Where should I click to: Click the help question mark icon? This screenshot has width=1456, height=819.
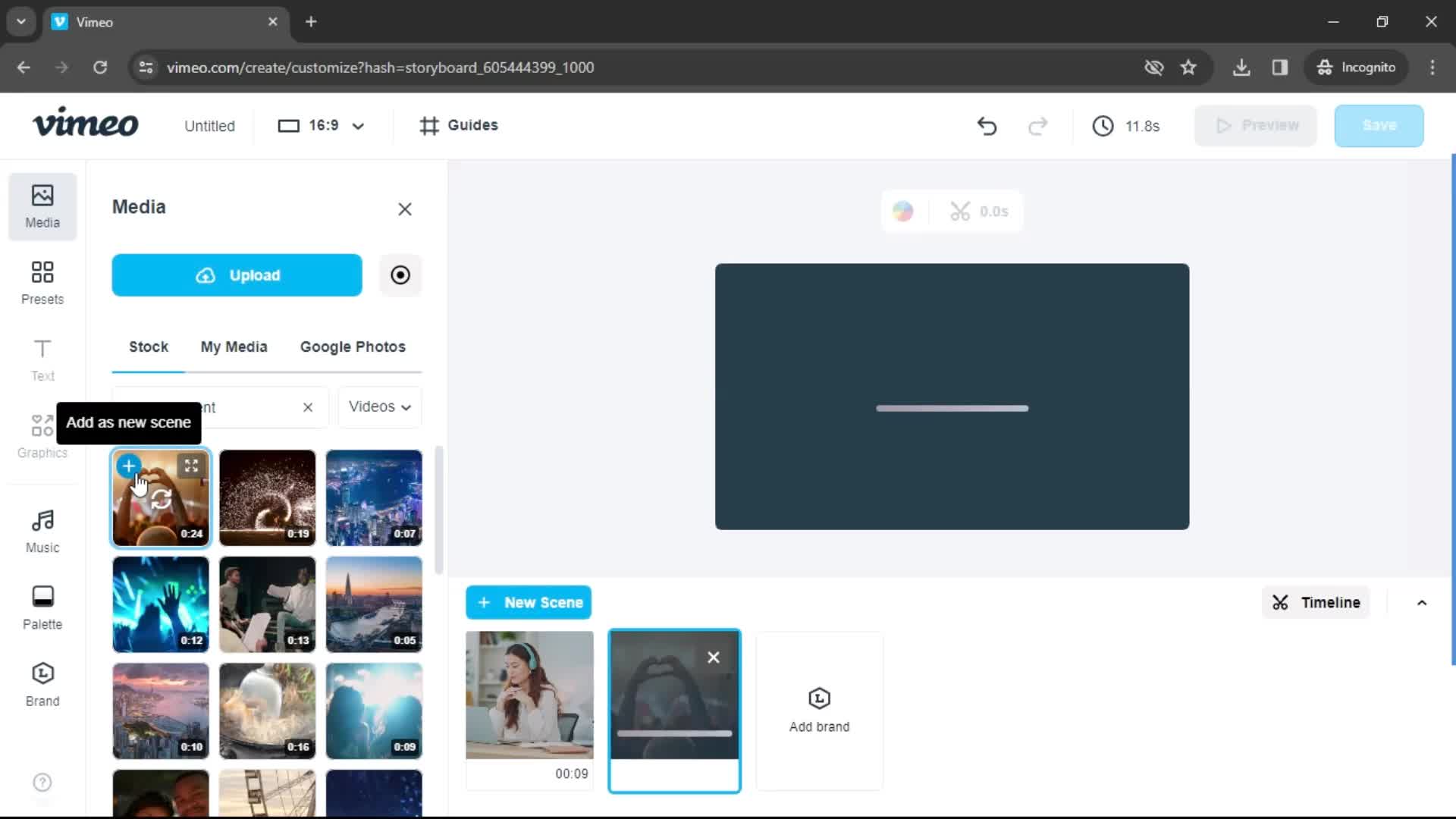click(42, 782)
